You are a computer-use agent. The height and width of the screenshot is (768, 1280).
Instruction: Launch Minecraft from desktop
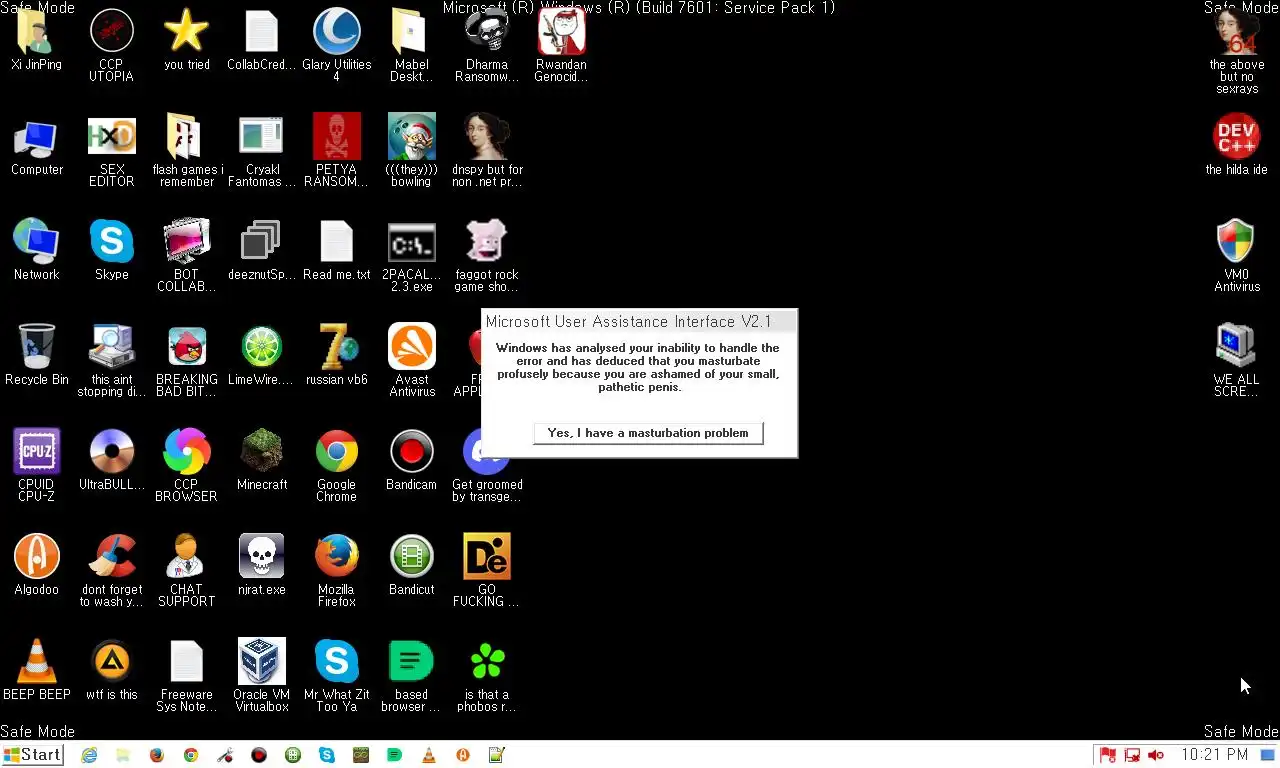[x=262, y=459]
